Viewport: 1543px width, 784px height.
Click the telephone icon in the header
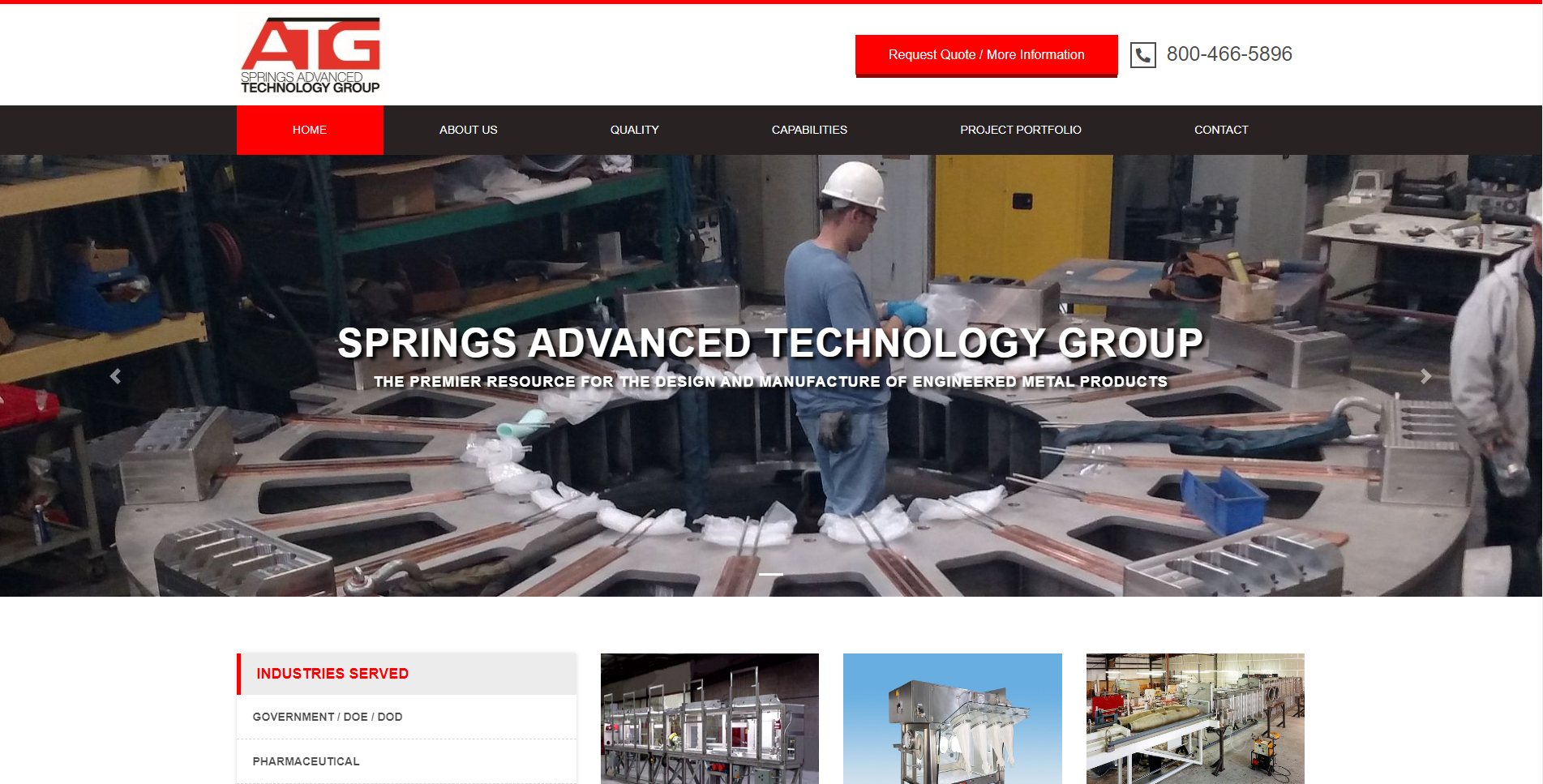(1142, 55)
